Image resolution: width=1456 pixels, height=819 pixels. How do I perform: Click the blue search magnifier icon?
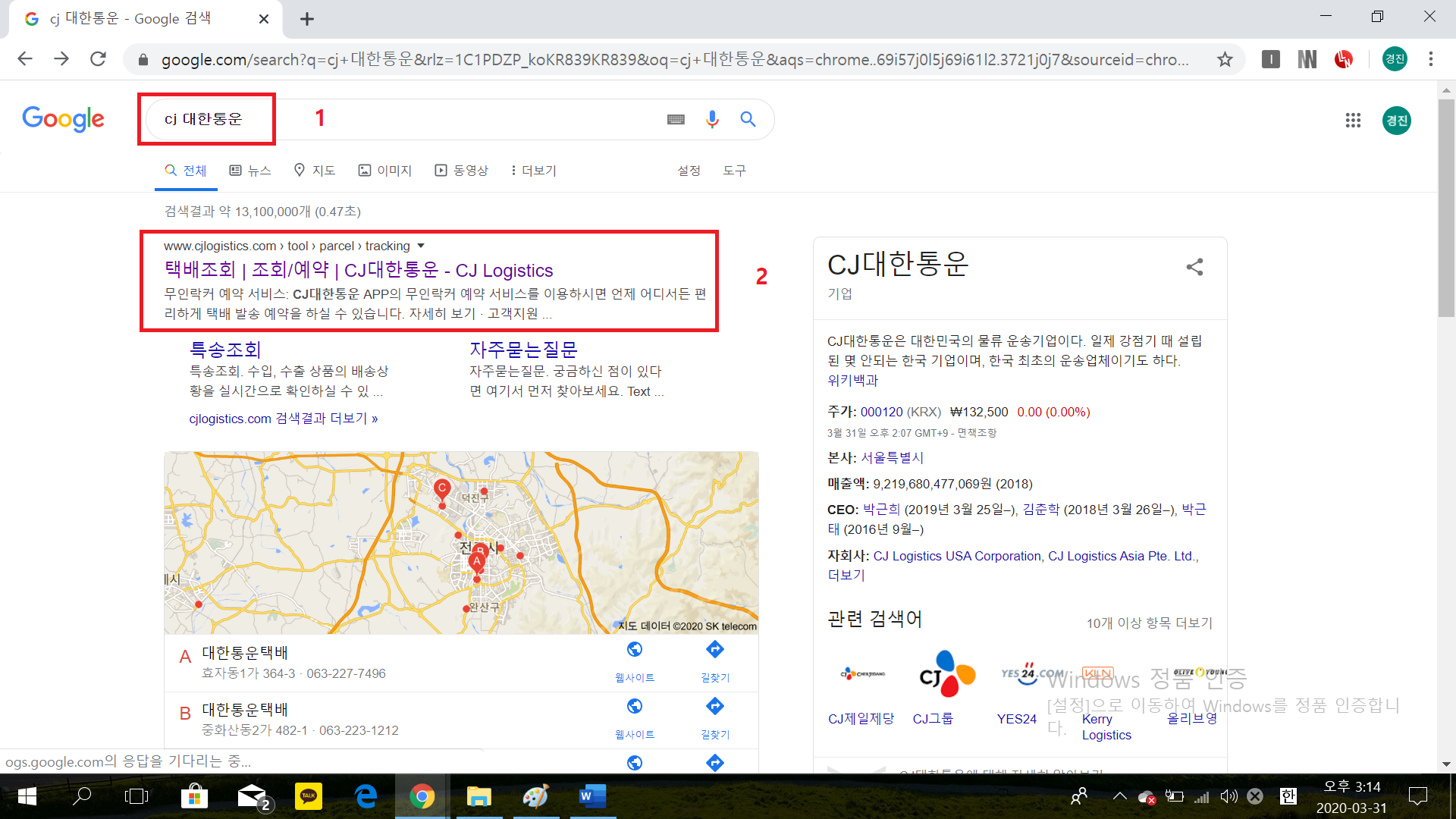(x=748, y=119)
